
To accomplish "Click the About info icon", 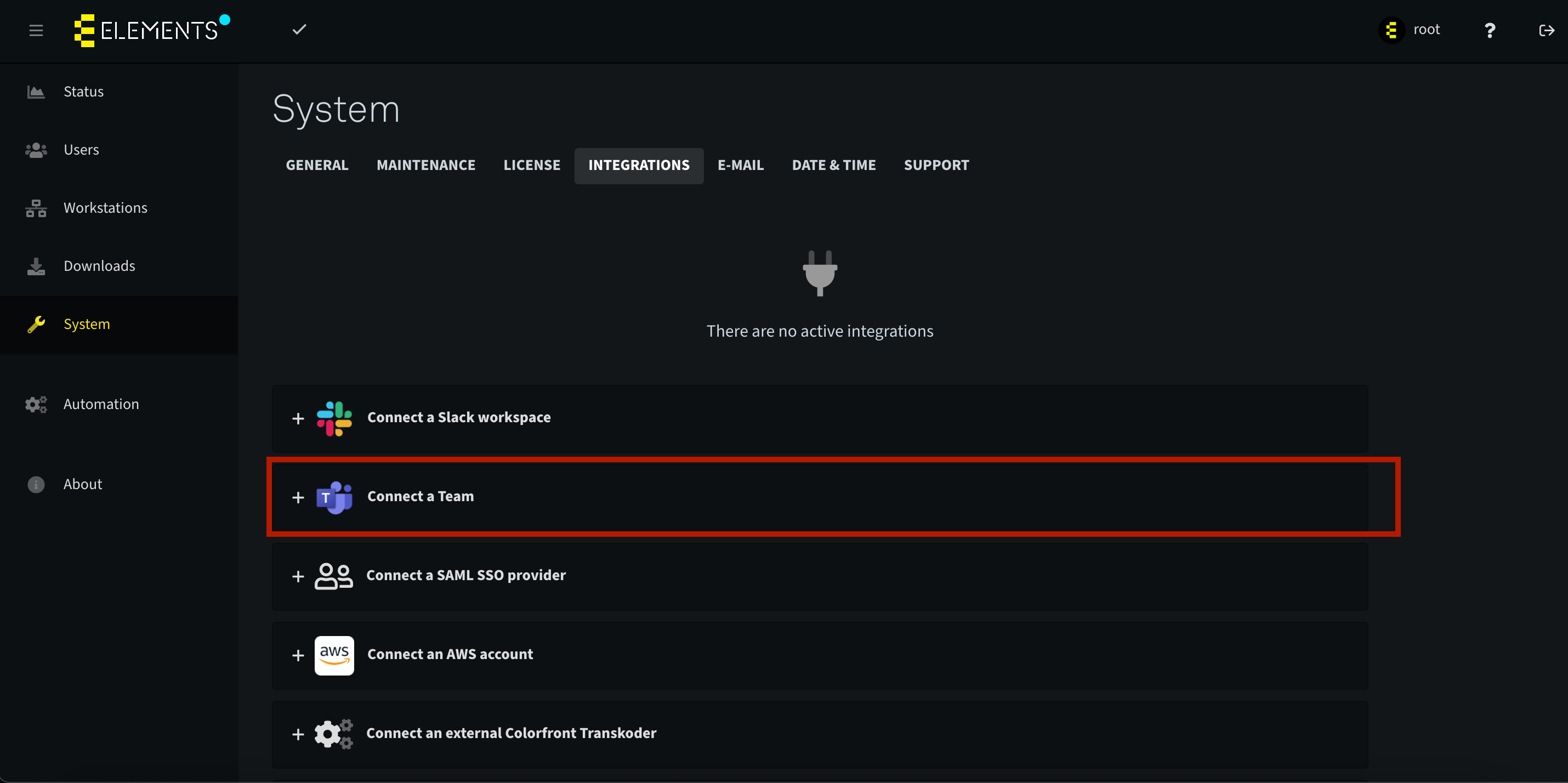I will pos(36,485).
